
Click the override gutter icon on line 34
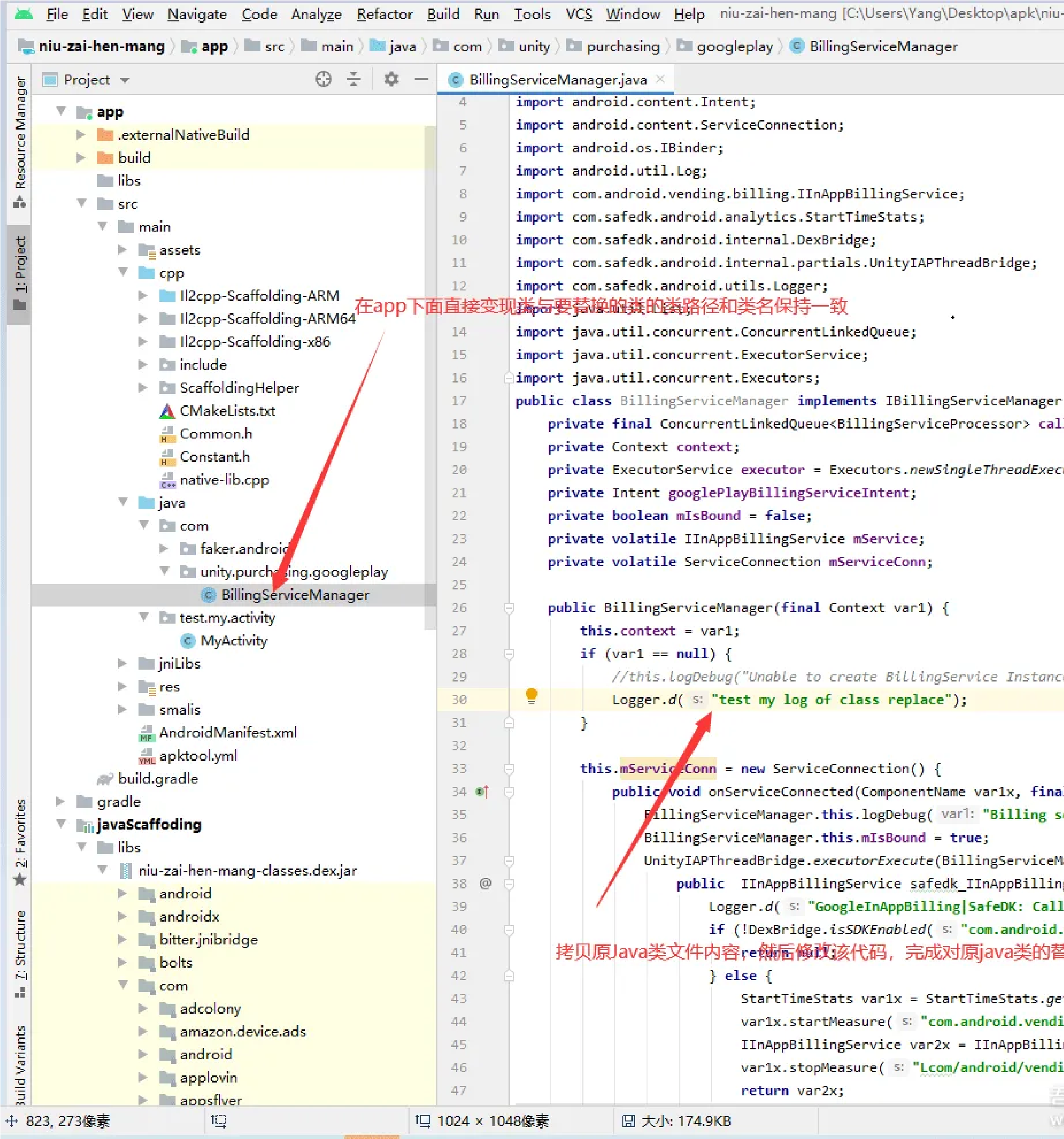[x=483, y=792]
